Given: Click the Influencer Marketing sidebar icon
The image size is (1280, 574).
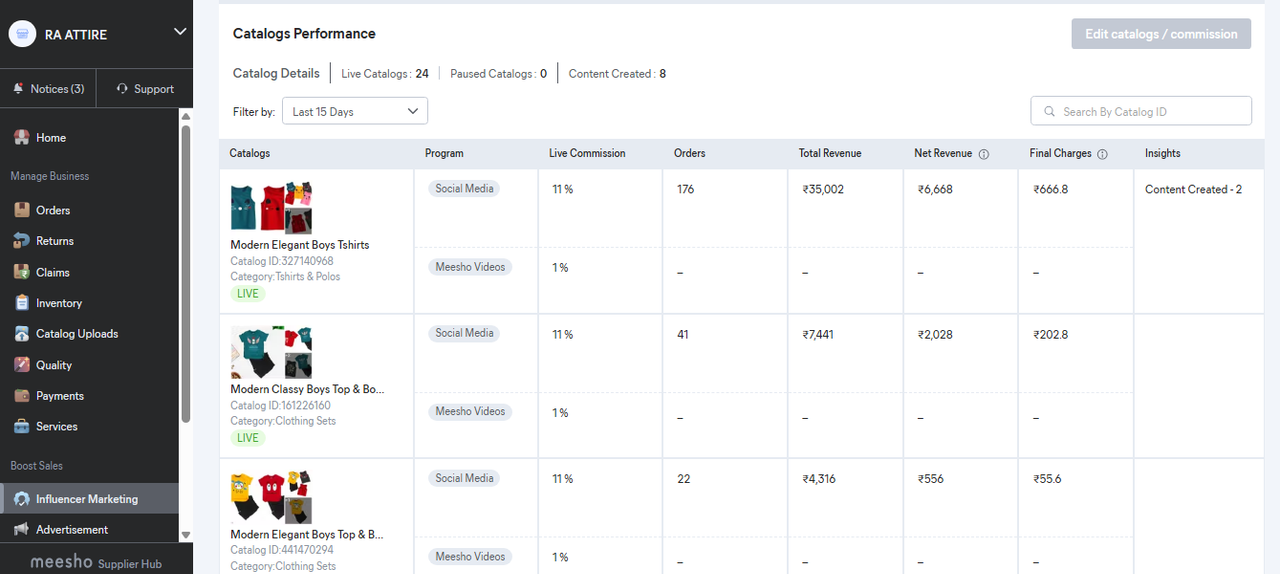Looking at the screenshot, I should tap(21, 499).
